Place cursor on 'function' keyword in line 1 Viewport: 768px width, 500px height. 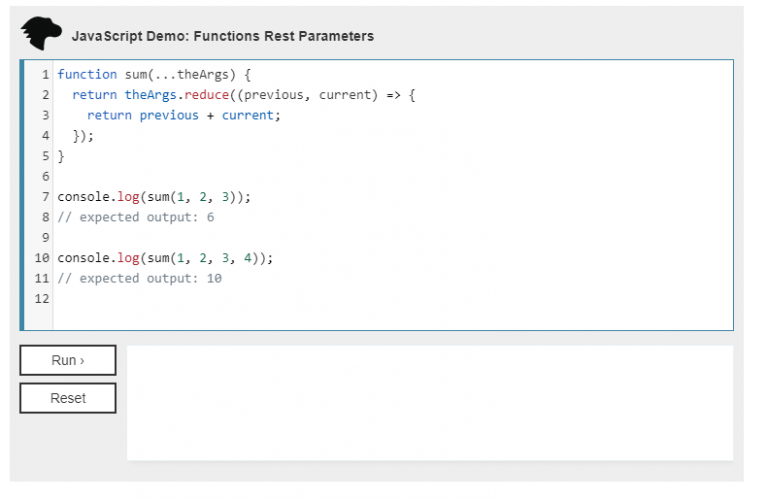pos(87,74)
